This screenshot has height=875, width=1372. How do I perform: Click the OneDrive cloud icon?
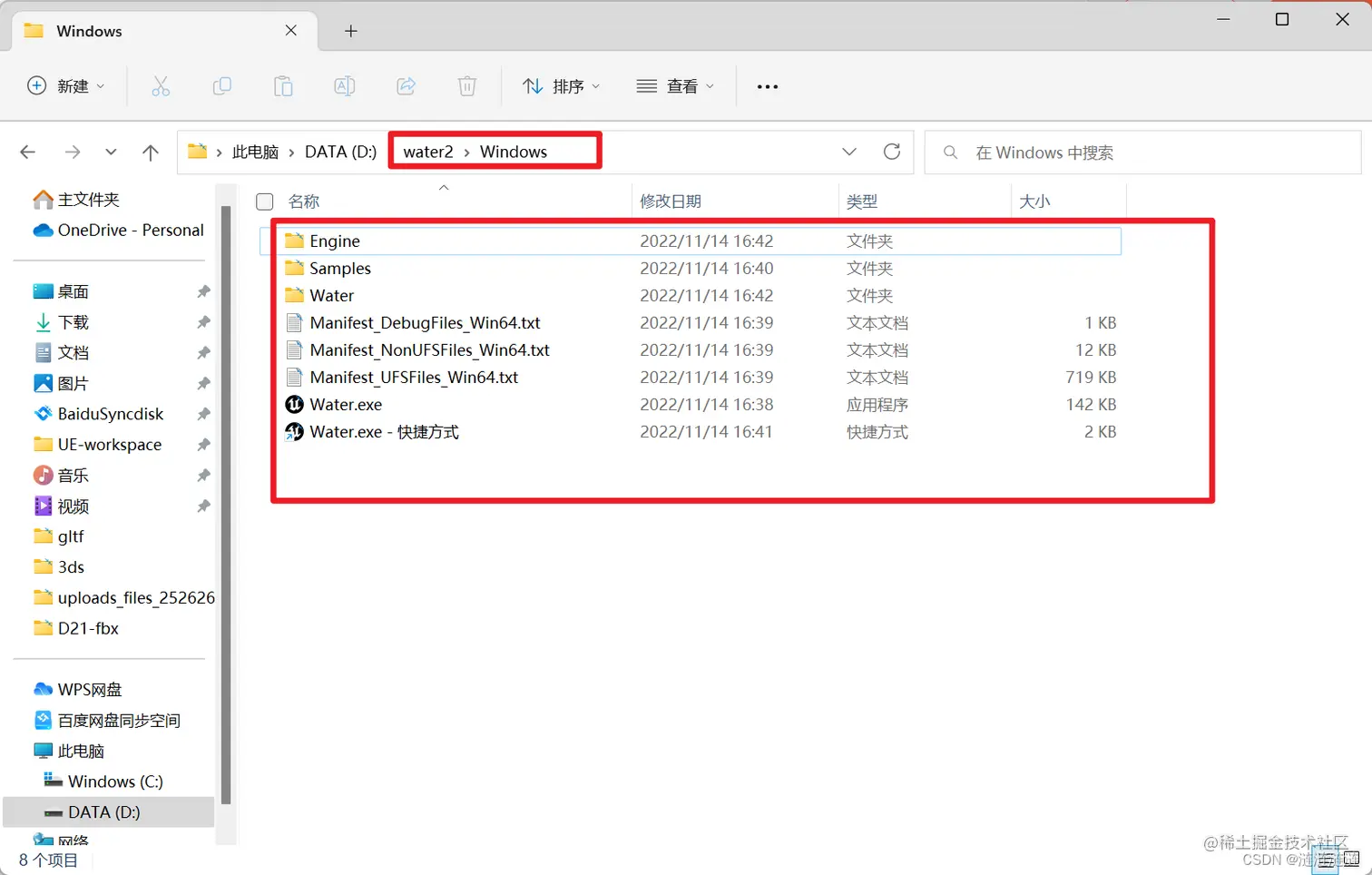point(43,231)
